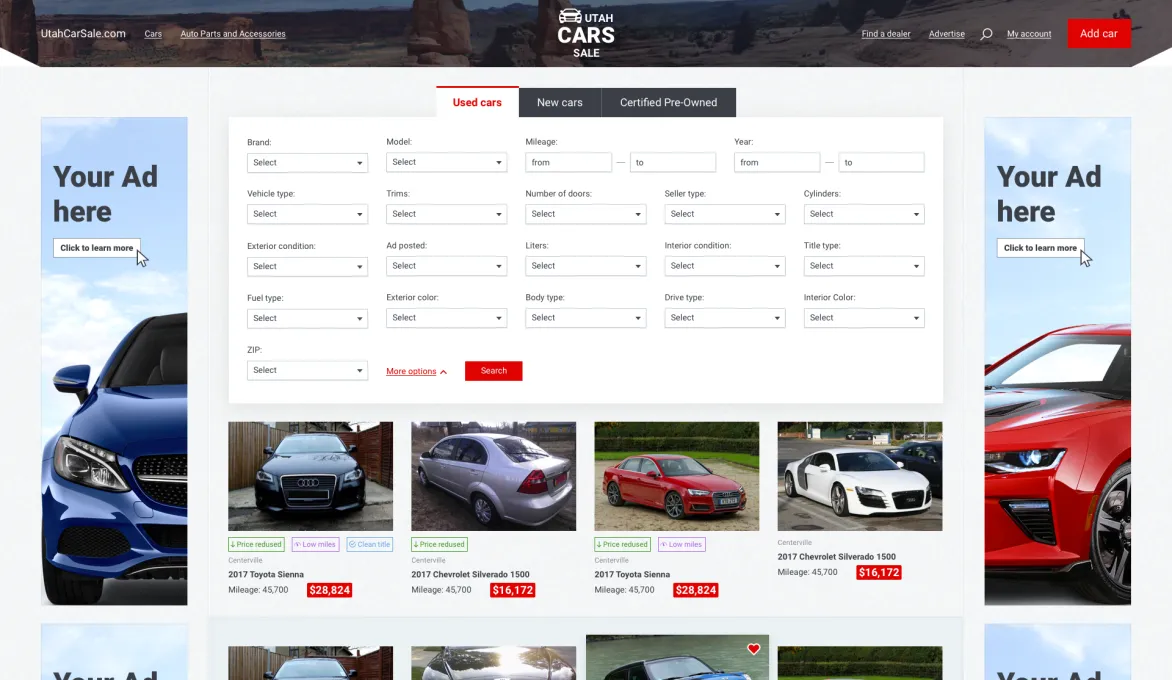This screenshot has height=680, width=1172.
Task: Collapse More options chevron link
Action: click(x=416, y=371)
